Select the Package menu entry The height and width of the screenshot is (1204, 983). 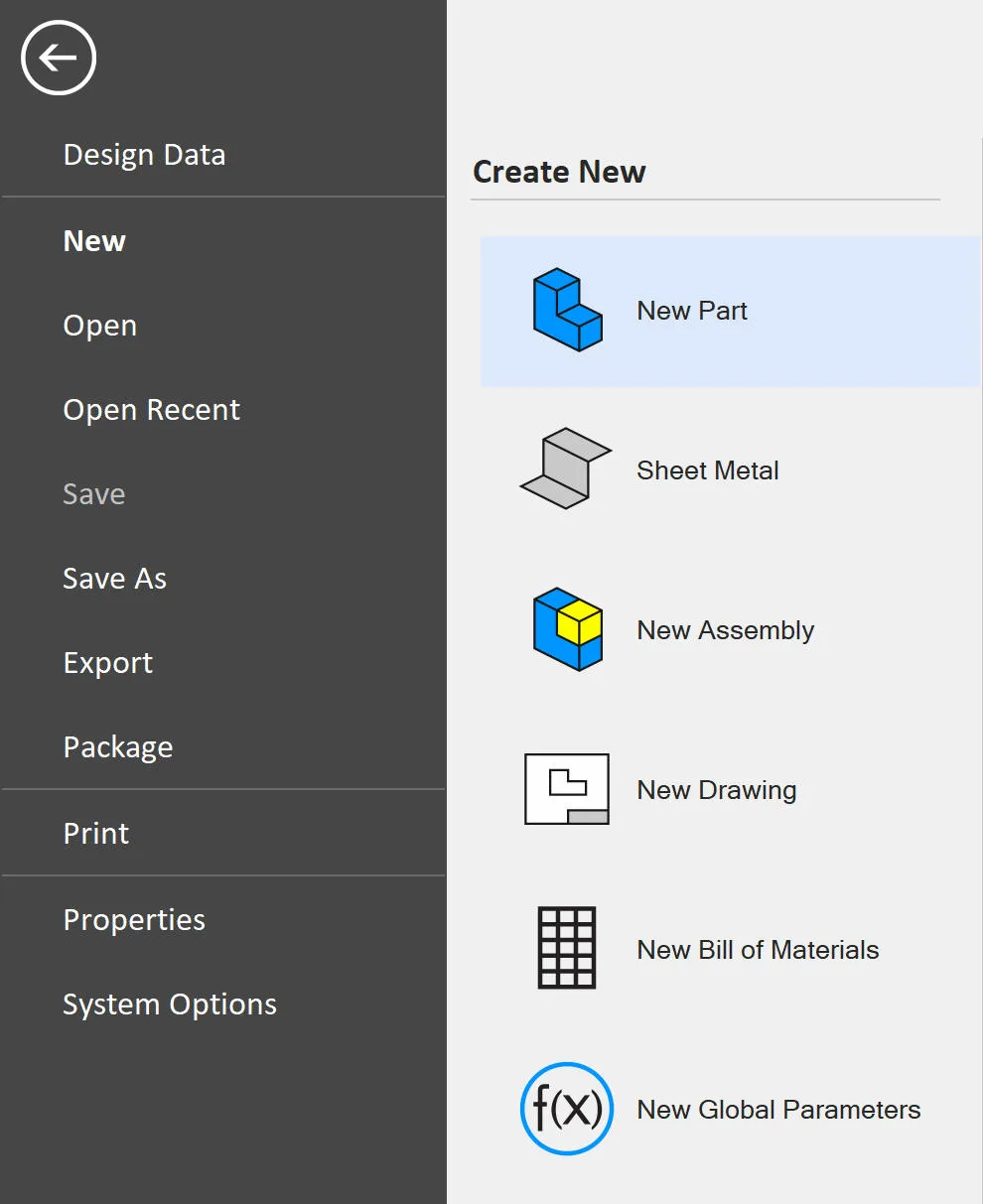(x=118, y=747)
